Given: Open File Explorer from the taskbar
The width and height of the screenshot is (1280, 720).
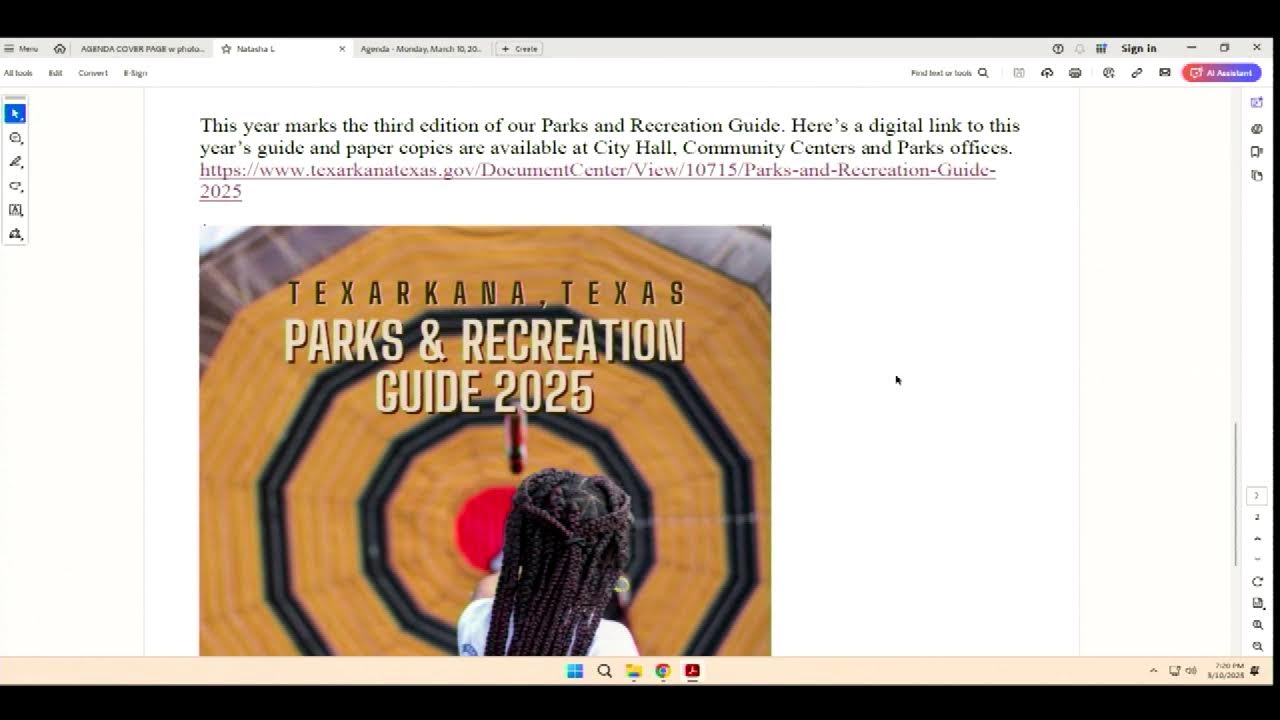Looking at the screenshot, I should click(x=633, y=671).
